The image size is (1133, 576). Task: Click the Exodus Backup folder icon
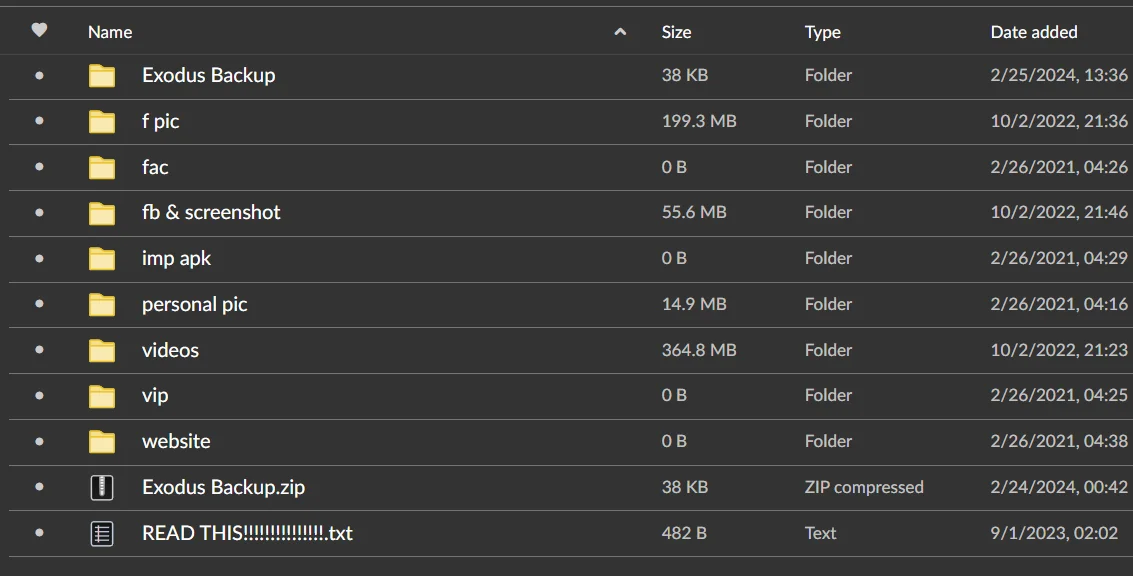coord(102,75)
